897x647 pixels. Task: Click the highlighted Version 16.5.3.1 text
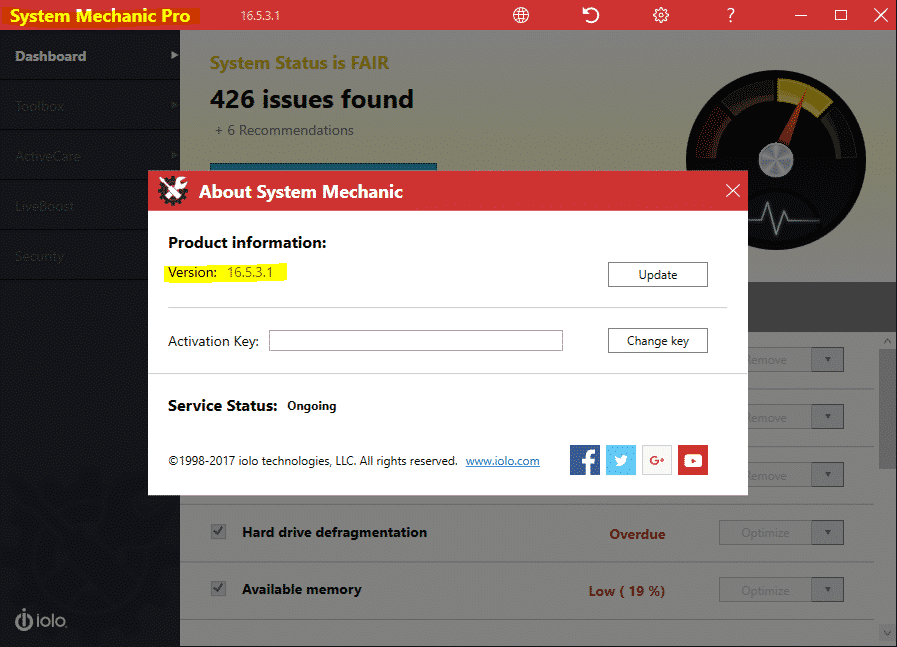pyautogui.click(x=226, y=272)
